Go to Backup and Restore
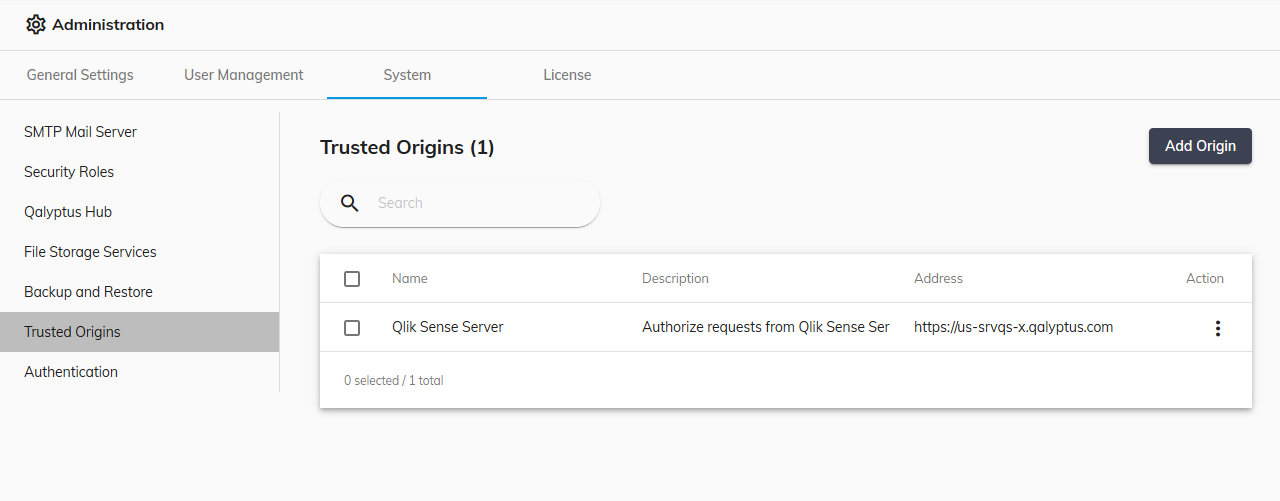Image resolution: width=1280 pixels, height=501 pixels. tap(139, 292)
